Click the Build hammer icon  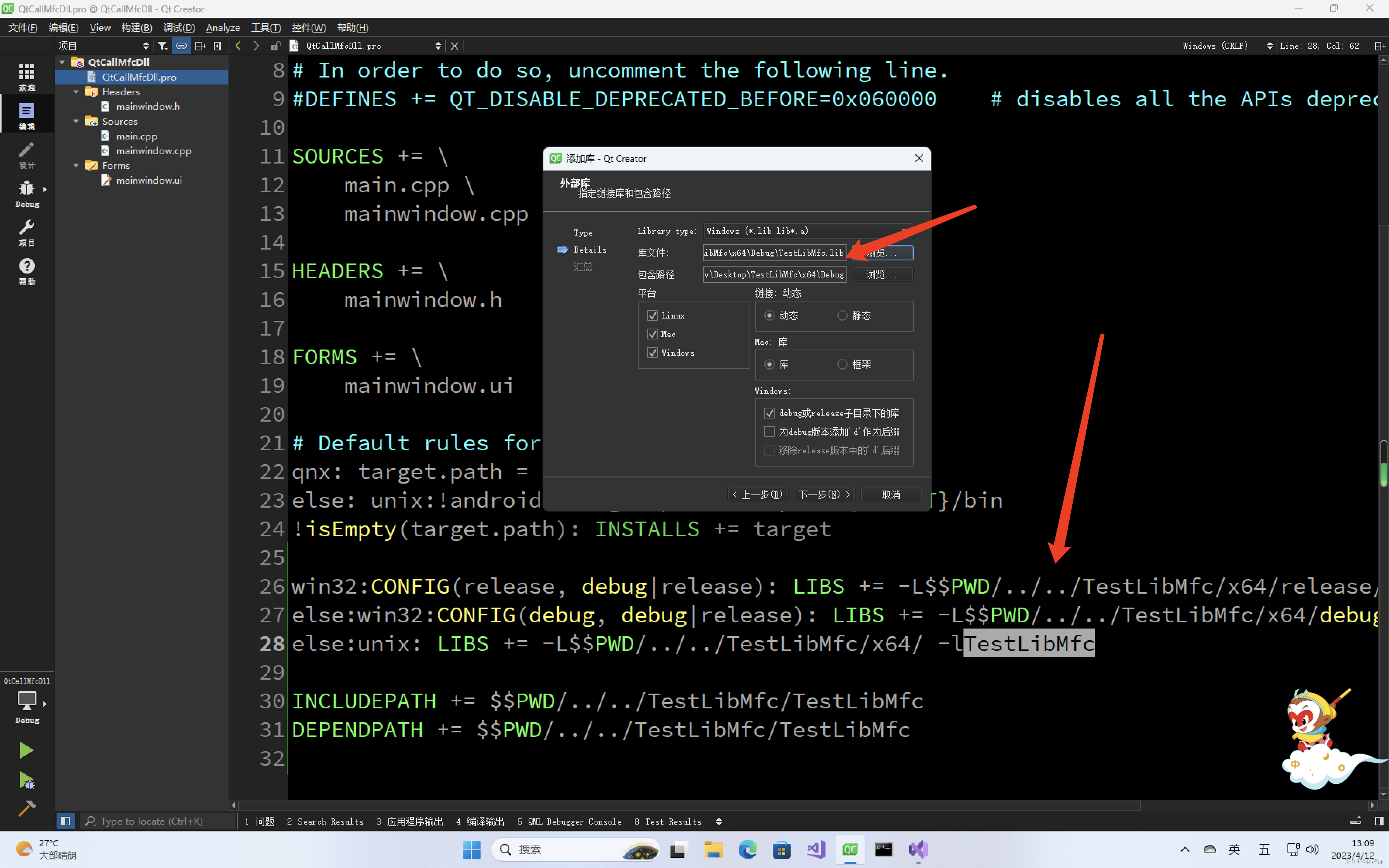[x=26, y=808]
